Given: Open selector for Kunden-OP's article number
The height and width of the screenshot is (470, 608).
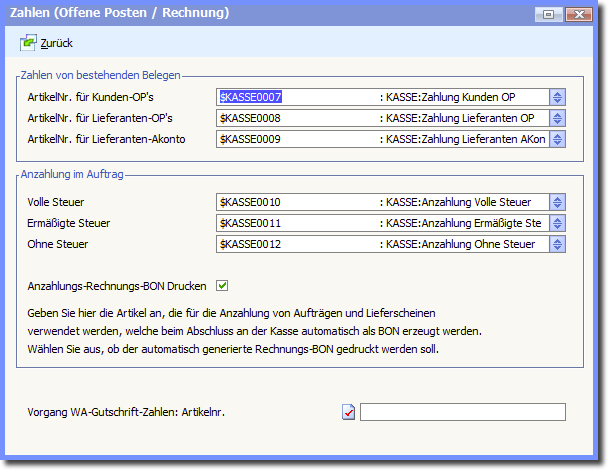Looking at the screenshot, I should 558,97.
